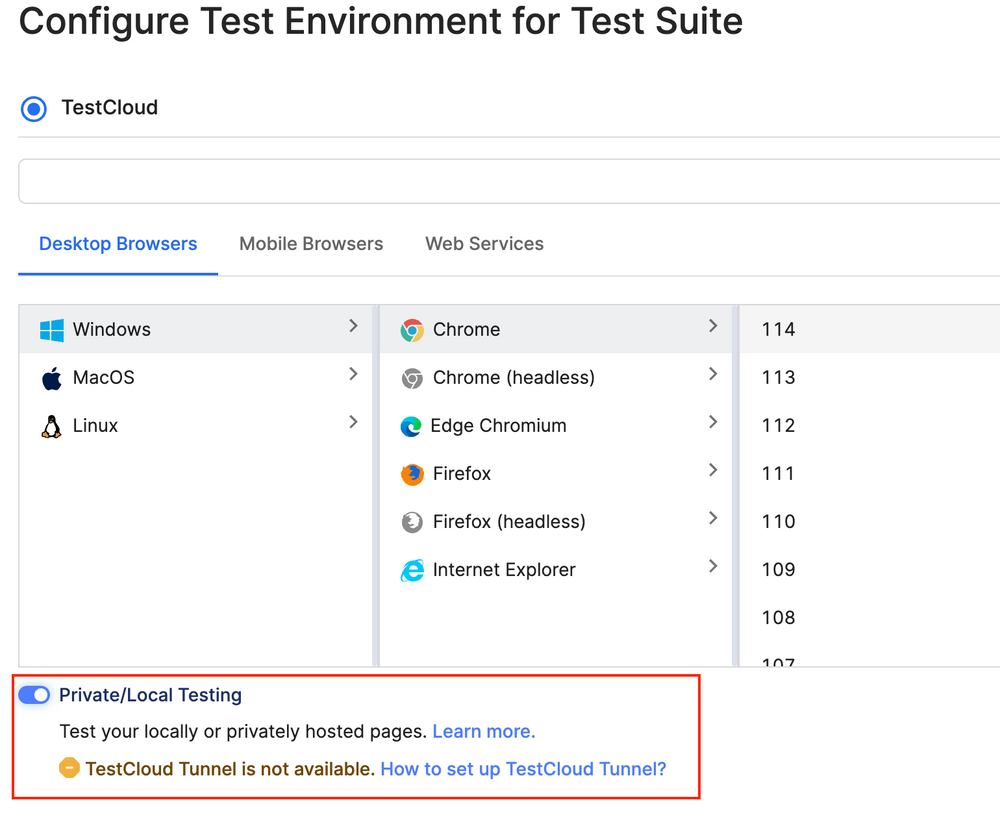Select the TestCloud radio button
Image resolution: width=1000 pixels, height=817 pixels.
click(x=33, y=108)
